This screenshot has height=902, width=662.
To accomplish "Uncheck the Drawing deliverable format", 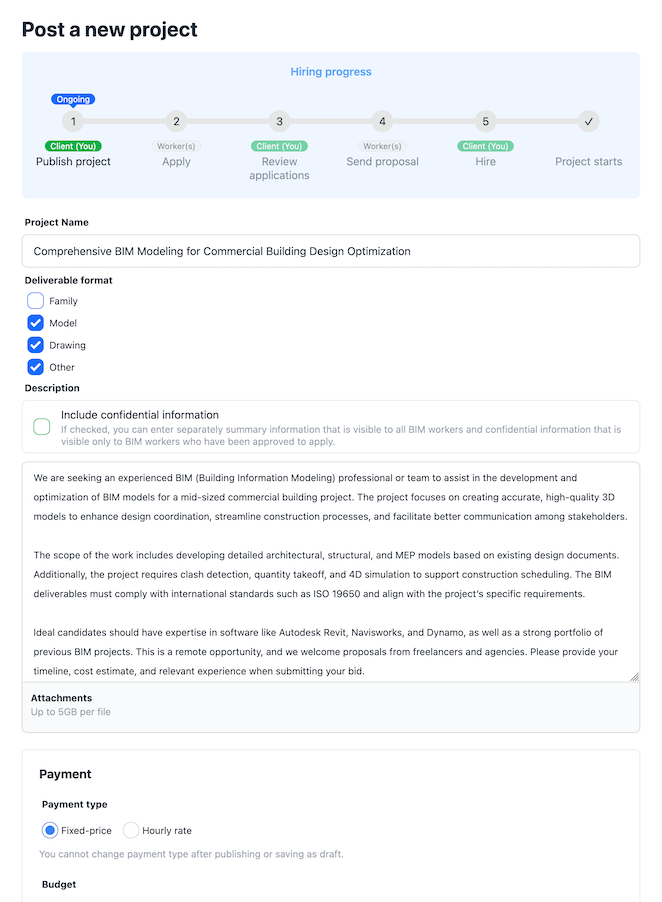I will pyautogui.click(x=36, y=345).
